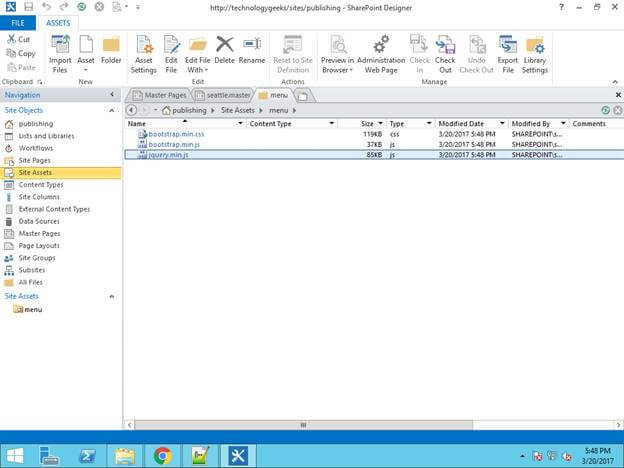
Task: Open Site Pages in navigation
Action: point(35,160)
